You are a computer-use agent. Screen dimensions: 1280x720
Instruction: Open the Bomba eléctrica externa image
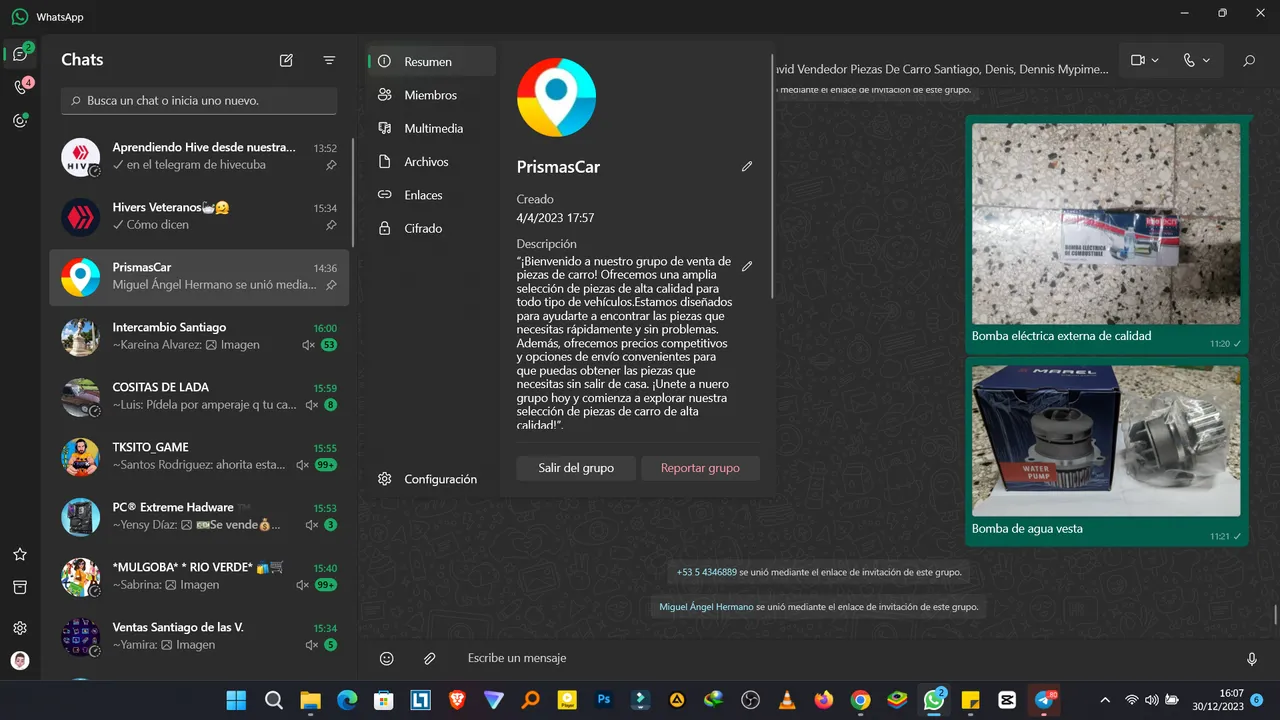click(1106, 223)
